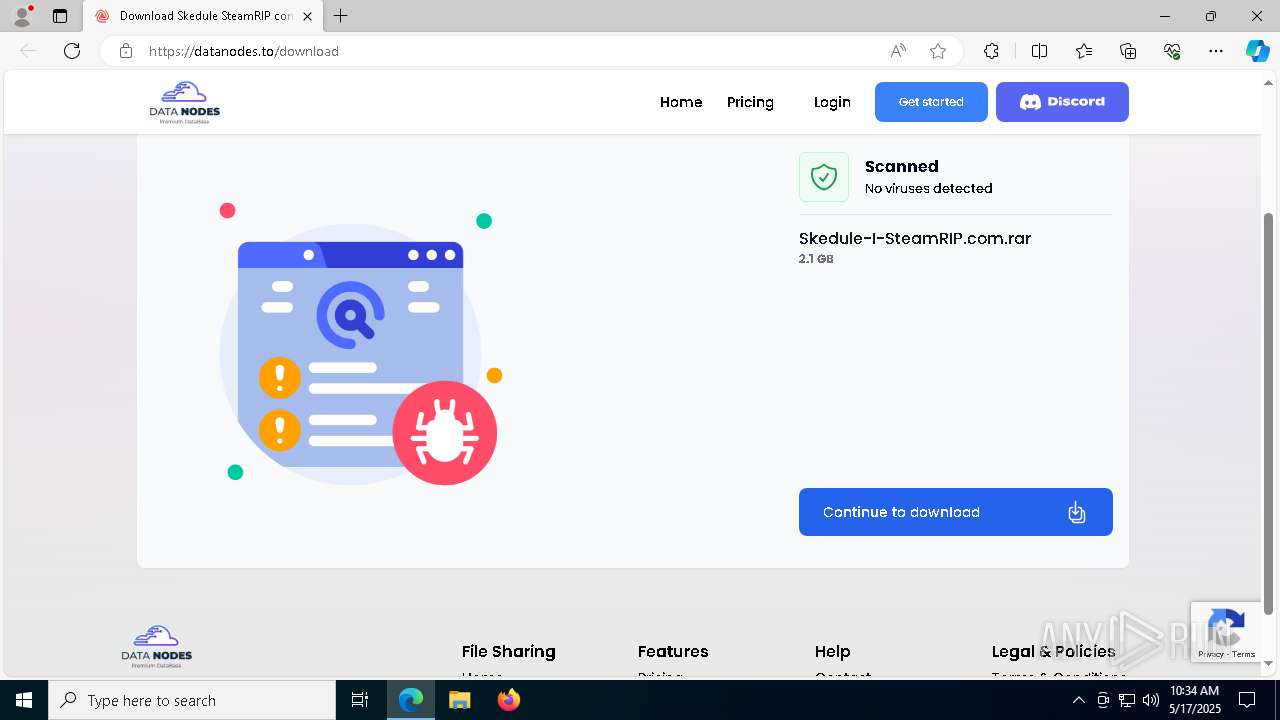The height and width of the screenshot is (720, 1280).
Task: Close the Download Skedule tab
Action: [308, 16]
